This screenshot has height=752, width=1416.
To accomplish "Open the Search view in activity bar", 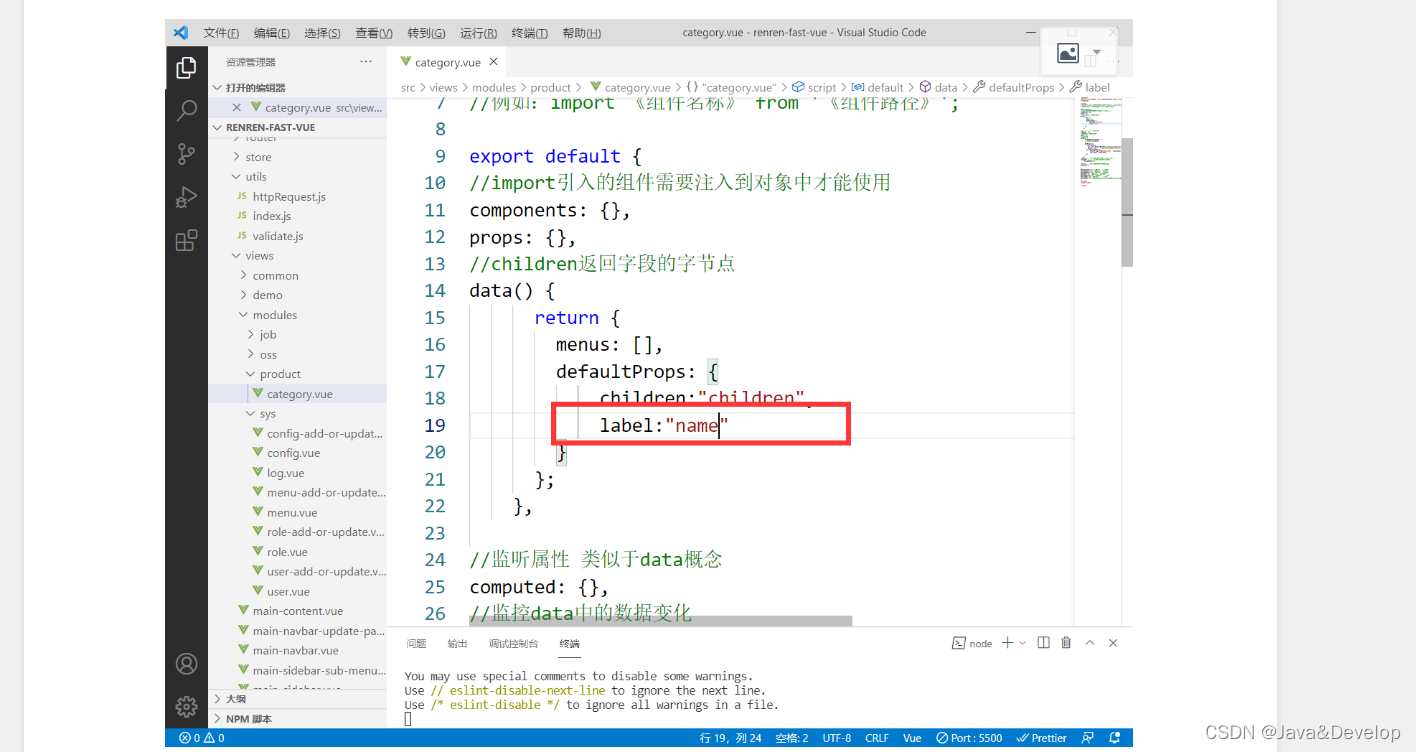I will click(186, 111).
